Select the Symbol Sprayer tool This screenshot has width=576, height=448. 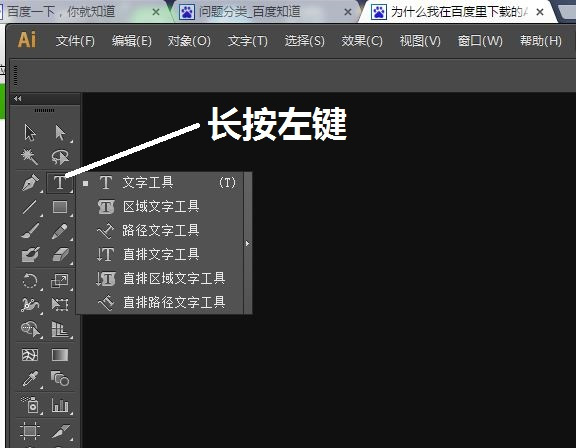[30, 404]
